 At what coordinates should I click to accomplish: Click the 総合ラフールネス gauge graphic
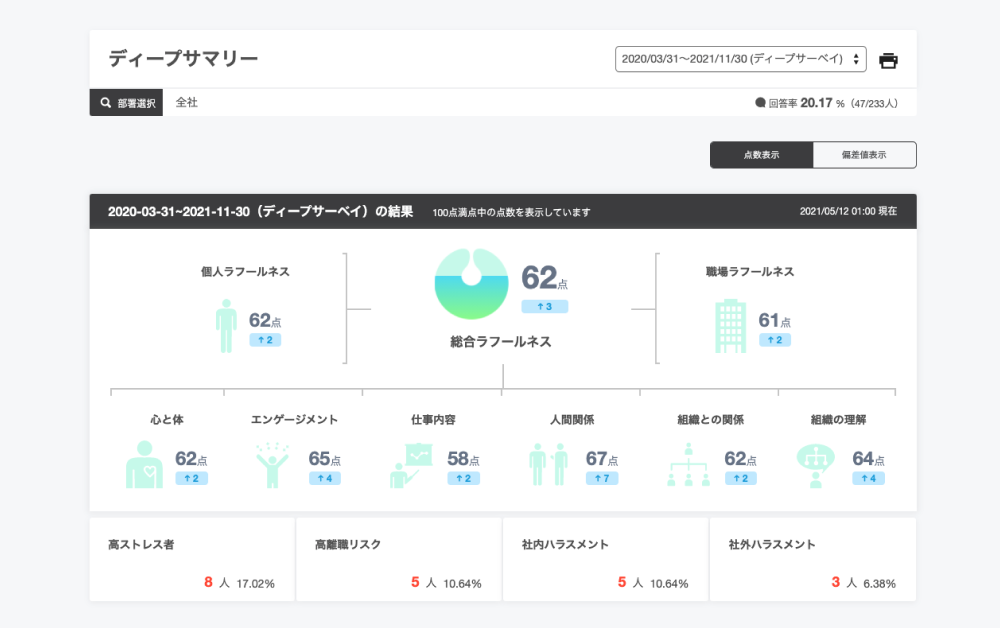coord(471,284)
